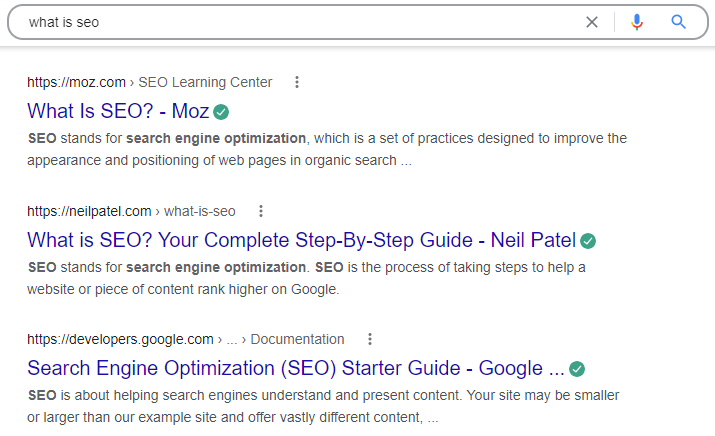Viewport: 715px width, 436px height.
Task: Clear the search query with the X icon
Action: coord(592,21)
